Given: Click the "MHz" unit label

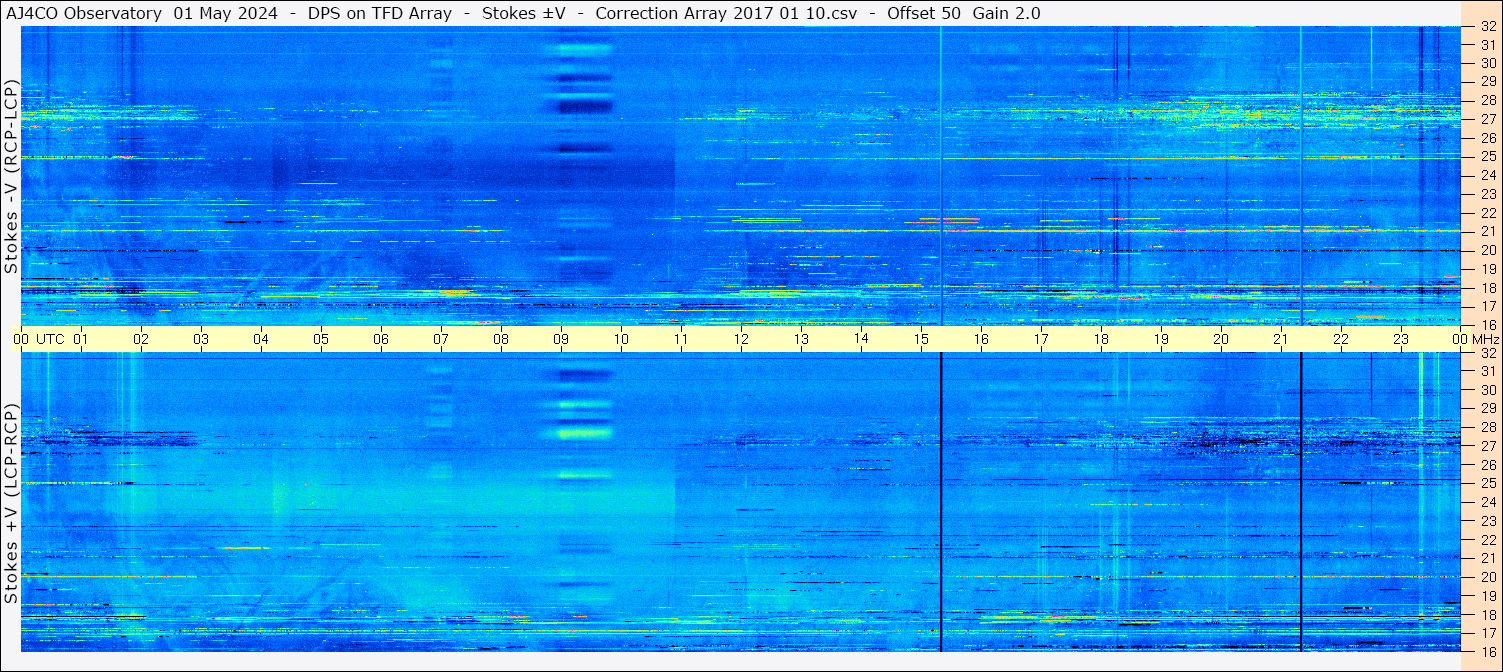Looking at the screenshot, I should click(1487, 339).
